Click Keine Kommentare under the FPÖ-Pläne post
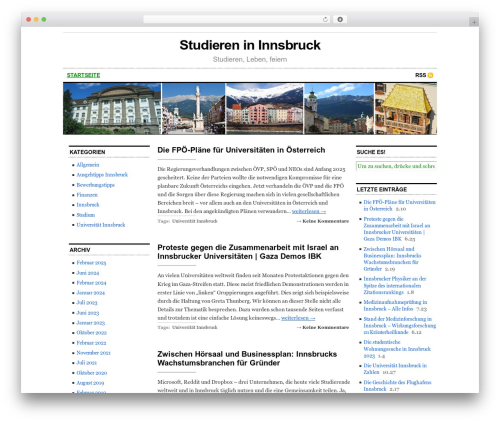Viewport: 500px width, 423px height. (x=325, y=221)
